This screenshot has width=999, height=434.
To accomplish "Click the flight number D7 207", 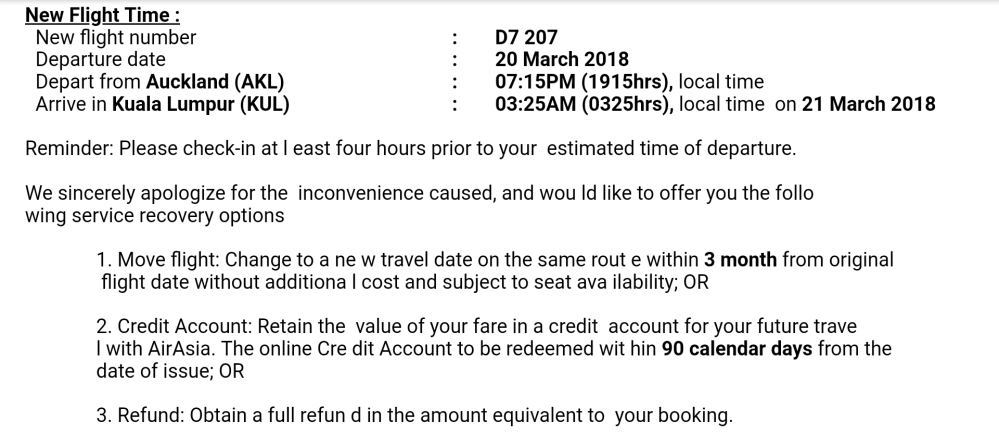I will click(526, 38).
